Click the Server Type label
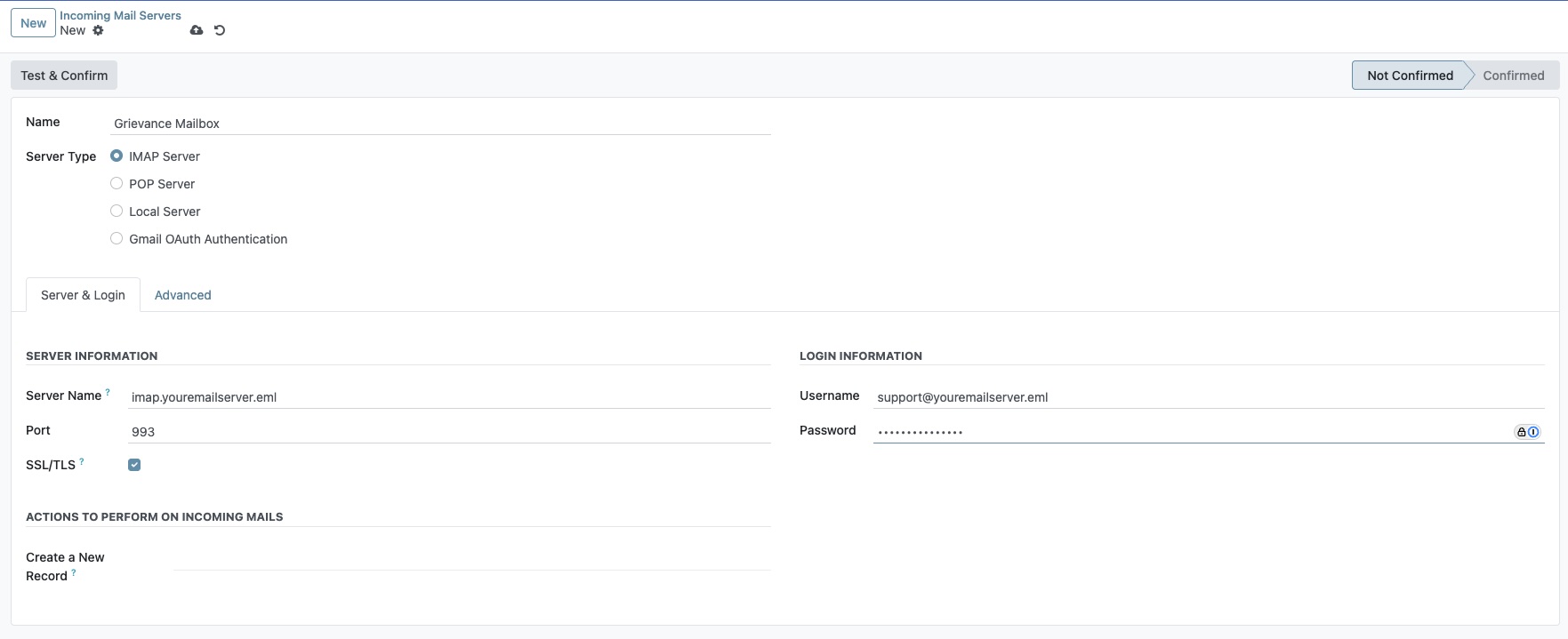 [x=60, y=156]
